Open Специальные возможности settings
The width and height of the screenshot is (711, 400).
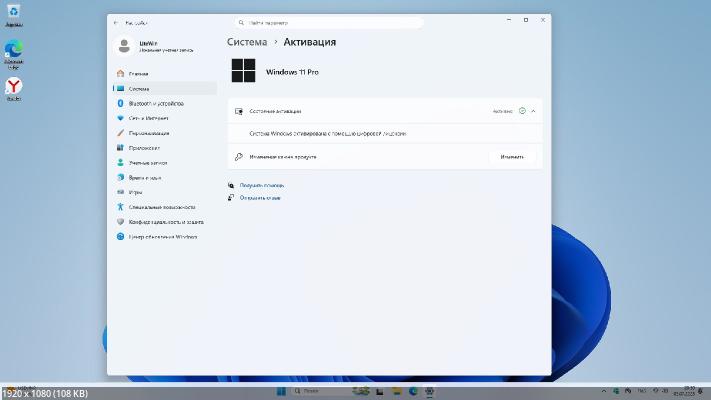point(164,207)
